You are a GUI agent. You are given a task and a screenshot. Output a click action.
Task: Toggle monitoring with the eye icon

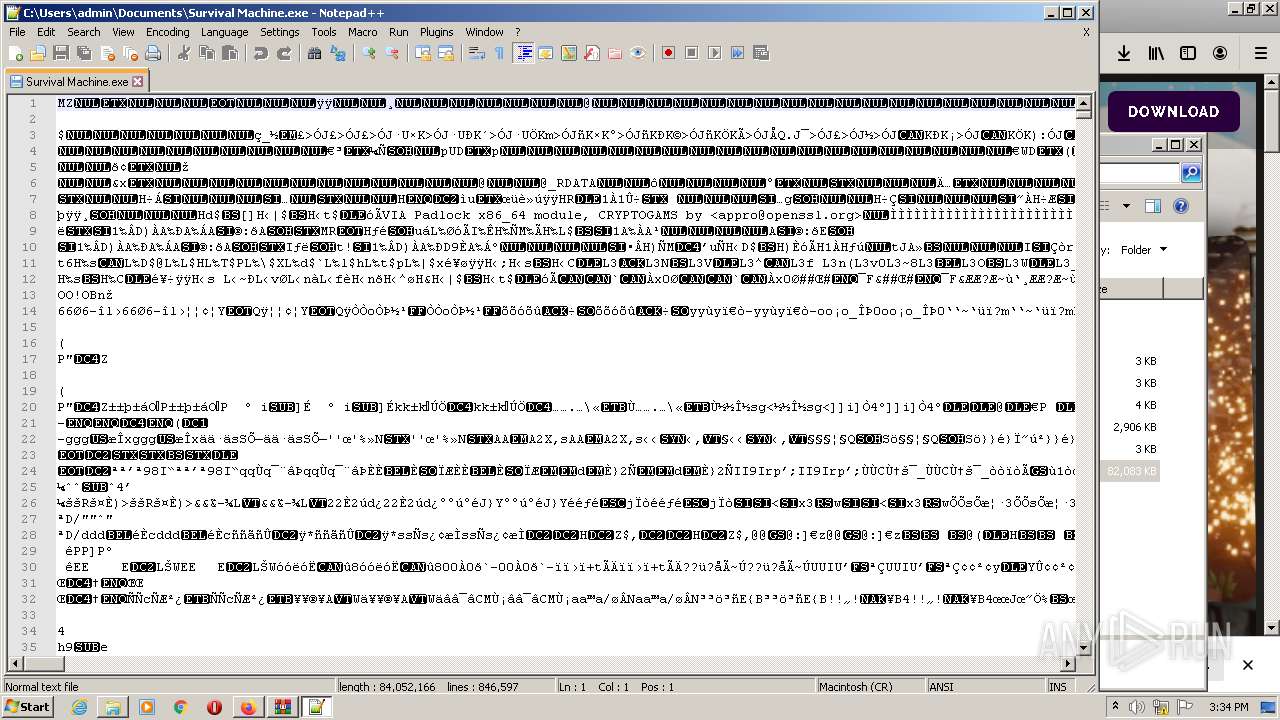click(638, 53)
